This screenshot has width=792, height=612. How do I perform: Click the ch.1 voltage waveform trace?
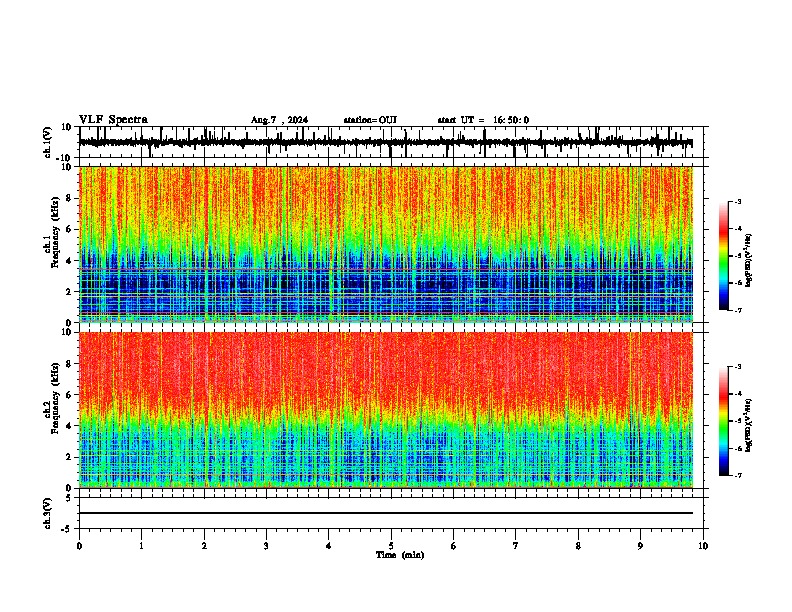click(x=386, y=143)
